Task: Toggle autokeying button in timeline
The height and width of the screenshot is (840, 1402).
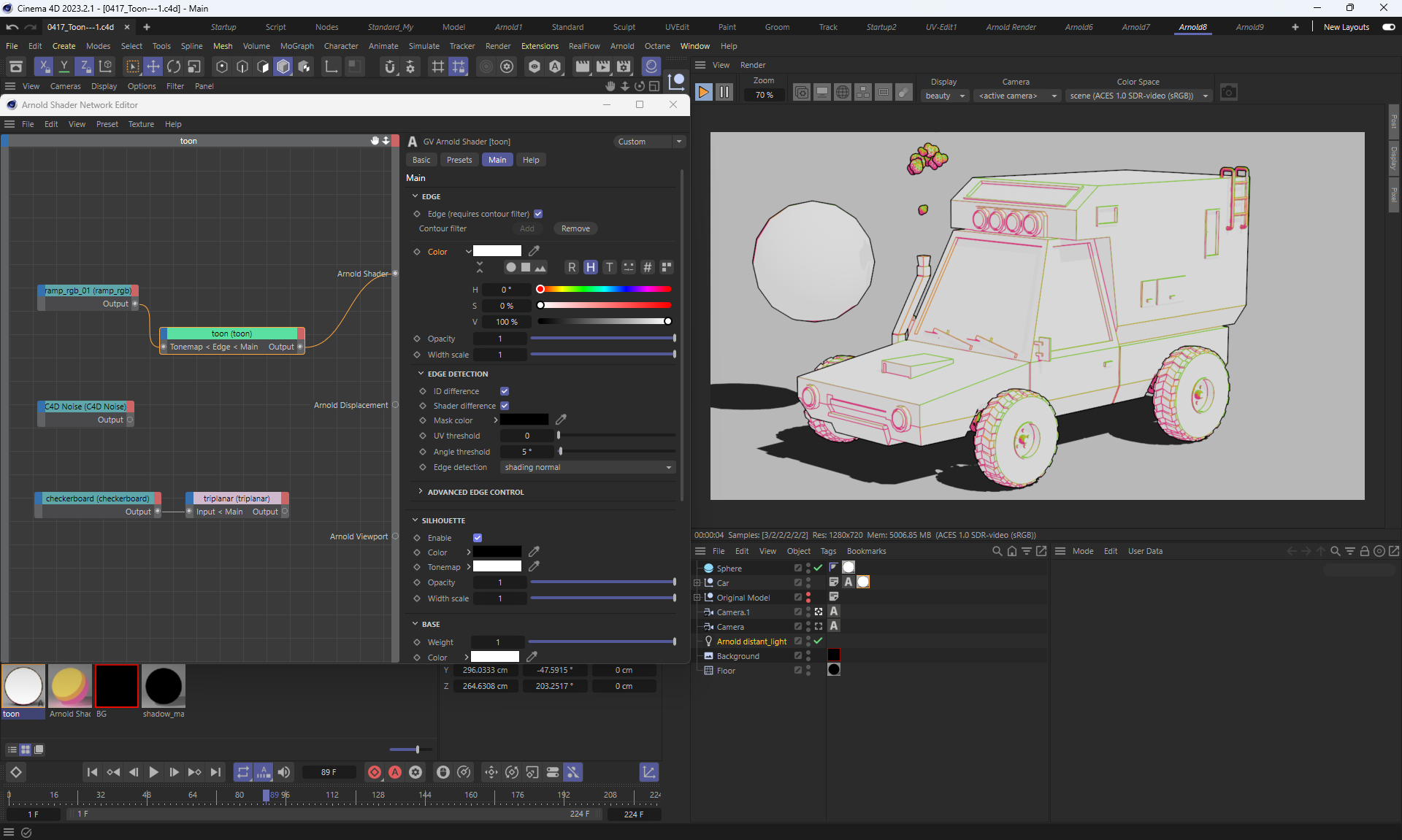Action: click(x=395, y=772)
